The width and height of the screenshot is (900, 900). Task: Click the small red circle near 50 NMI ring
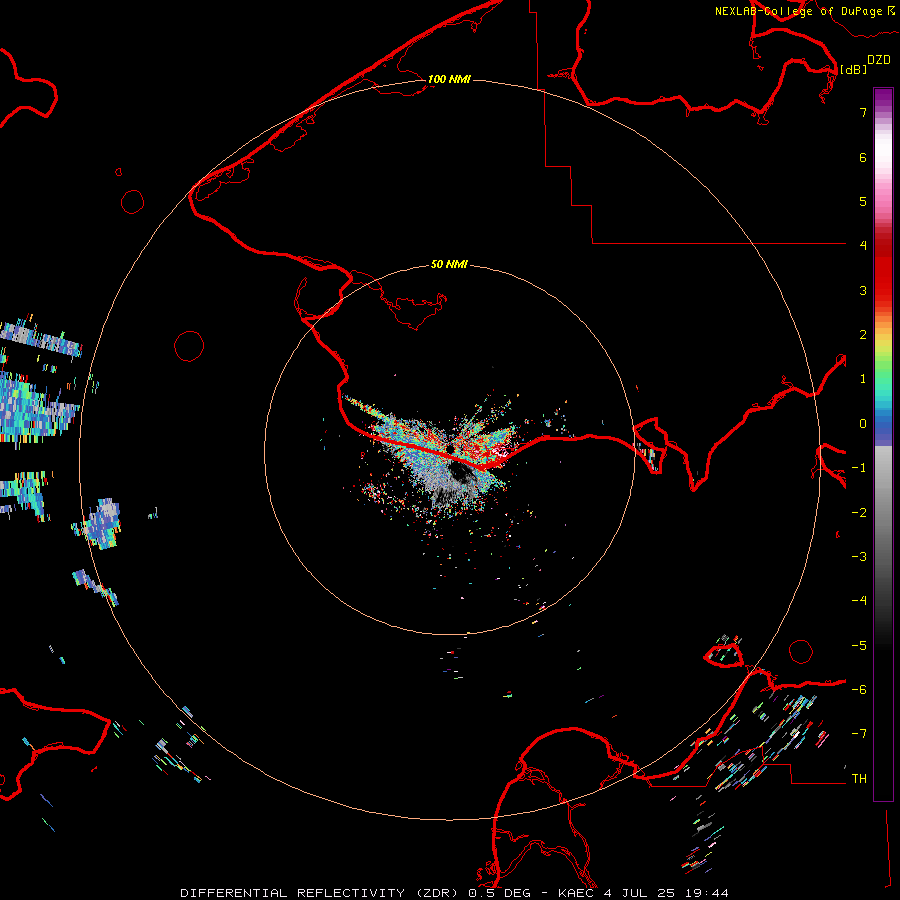(189, 346)
